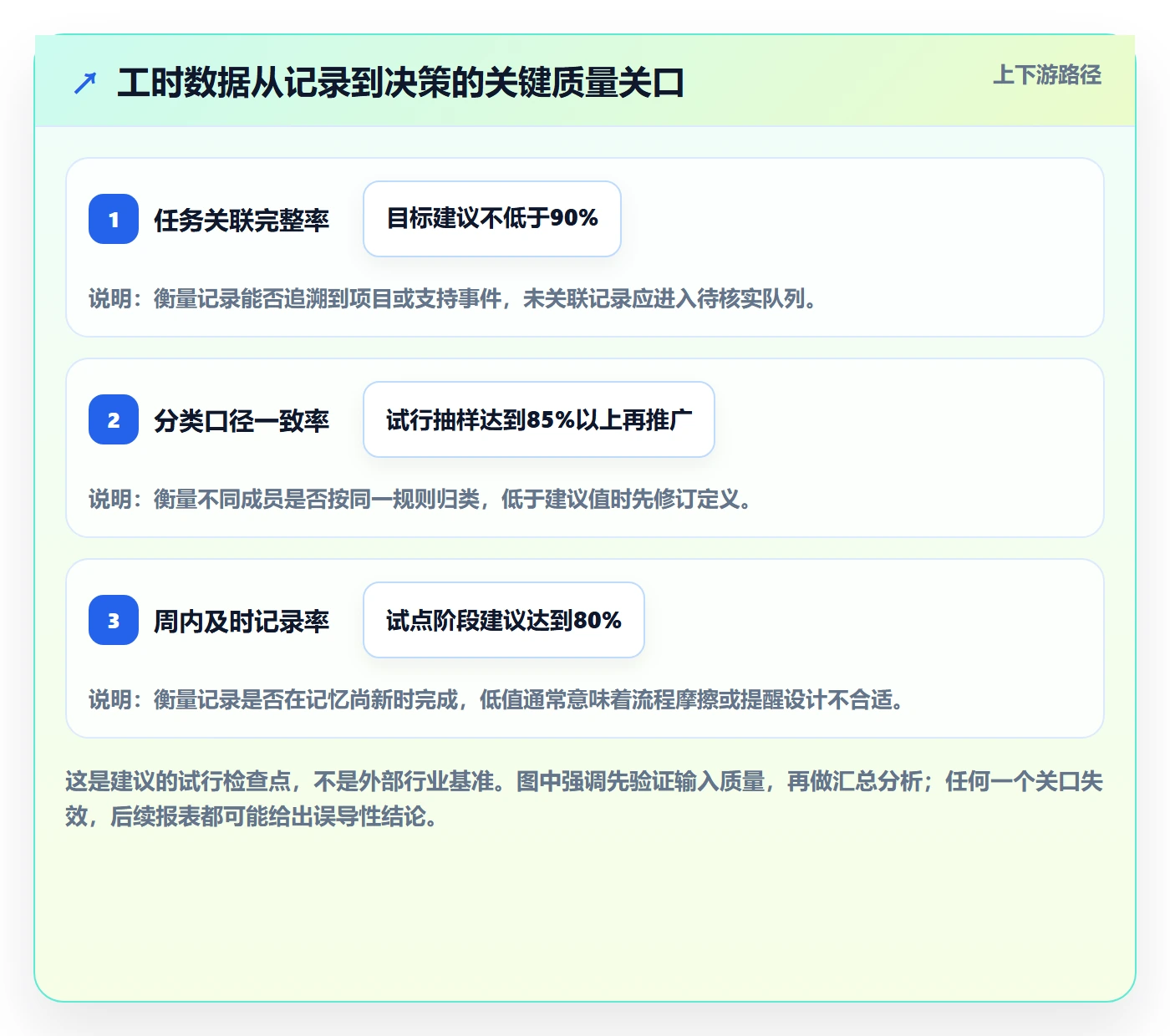The height and width of the screenshot is (1036, 1170).
Task: Click the title 工时数据从记录到决策的关键质量关口
Action: click(x=401, y=83)
